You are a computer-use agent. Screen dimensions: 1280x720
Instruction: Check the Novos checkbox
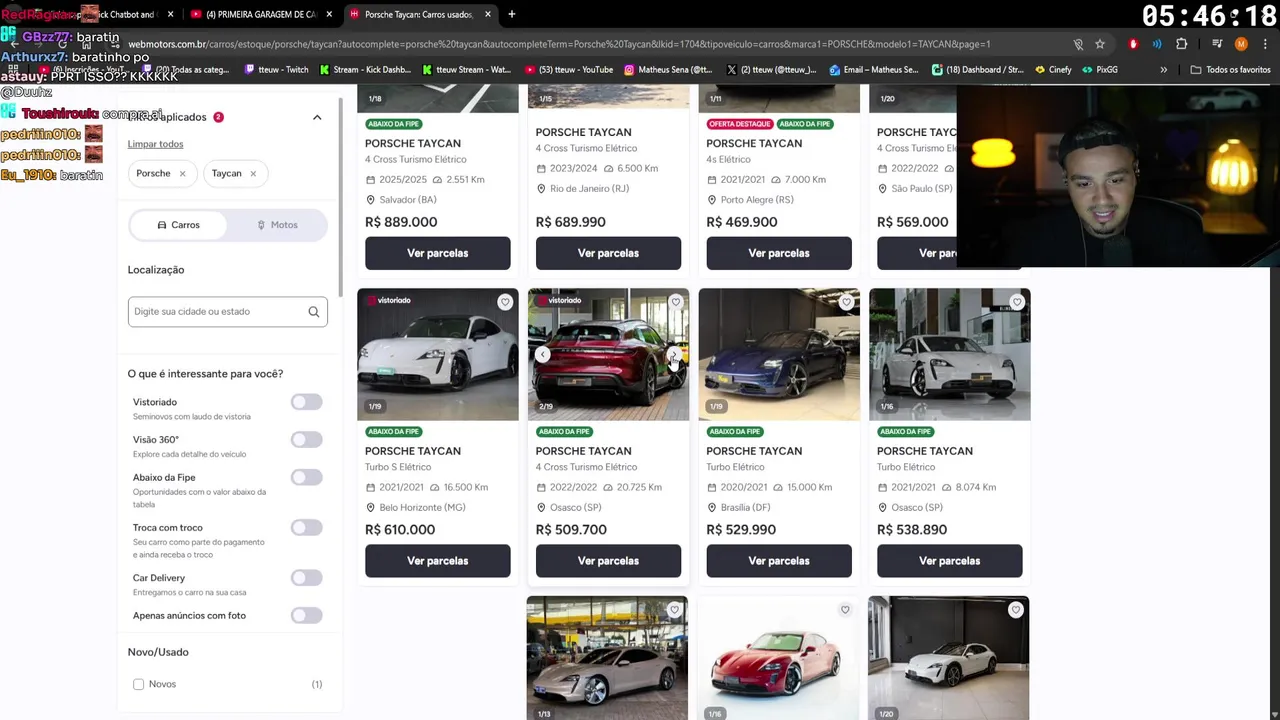139,684
